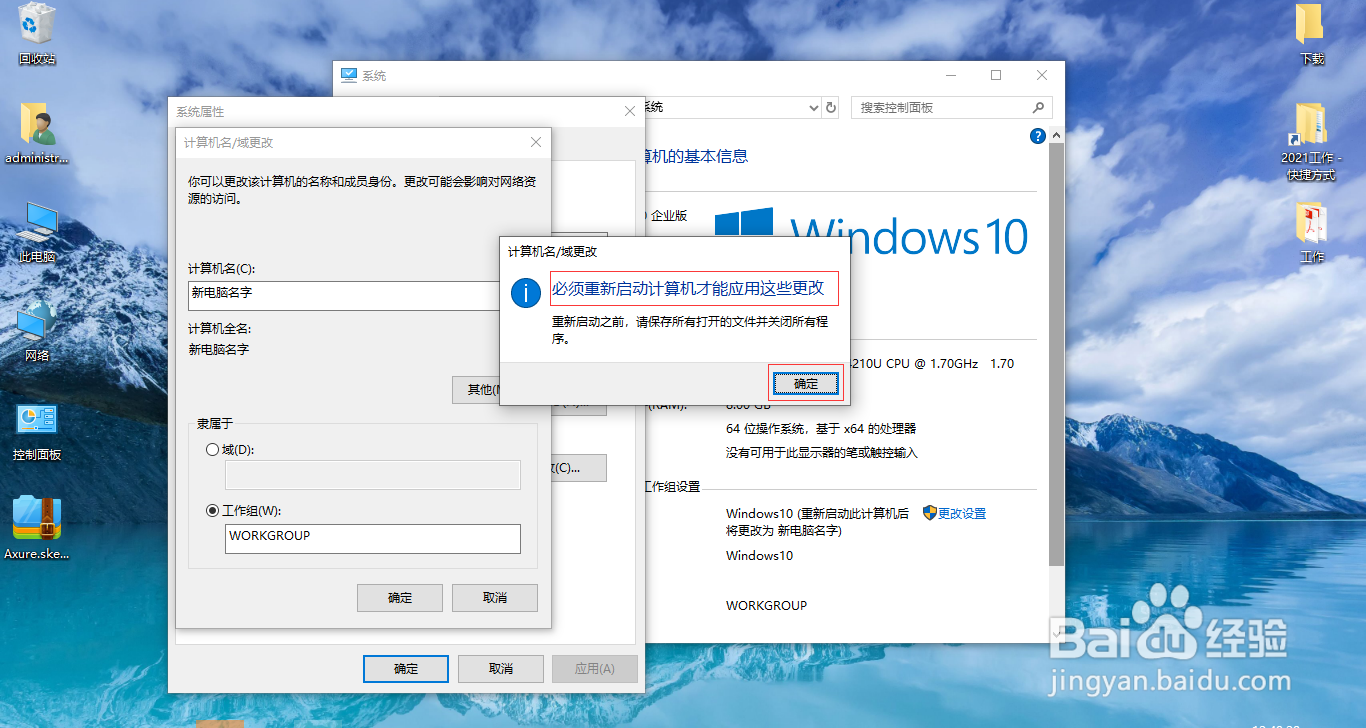Viewport: 1366px width, 728px height.
Task: Minimize the 系统 window
Action: click(949, 75)
